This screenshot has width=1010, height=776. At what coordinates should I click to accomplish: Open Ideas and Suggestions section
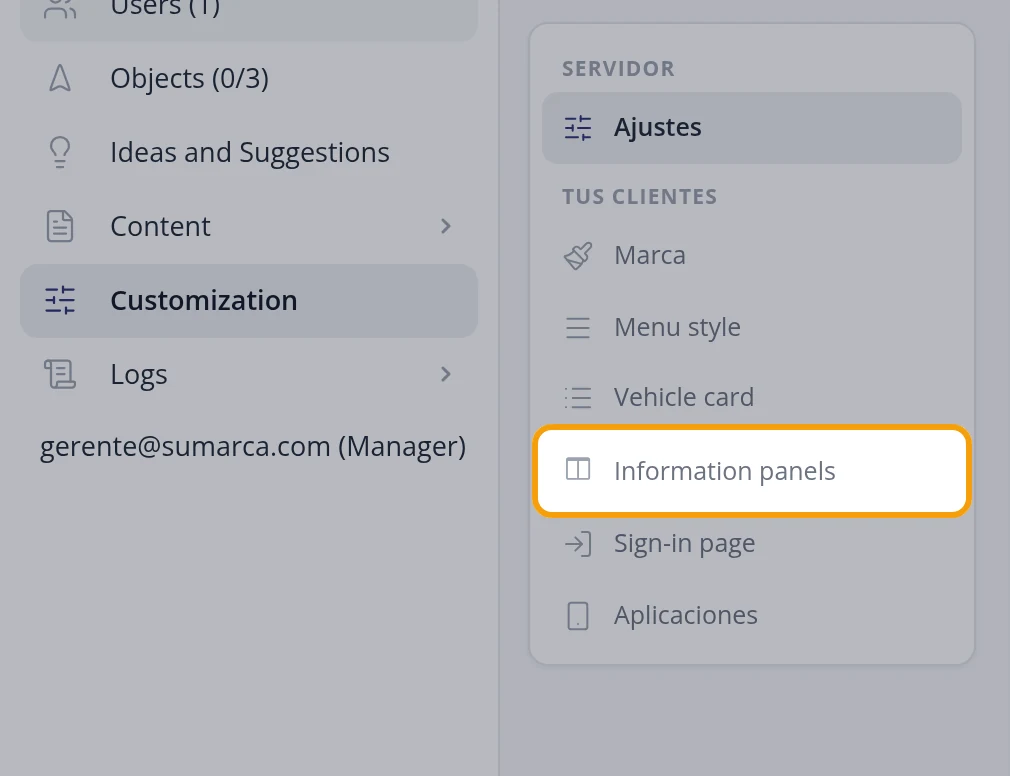coord(249,153)
